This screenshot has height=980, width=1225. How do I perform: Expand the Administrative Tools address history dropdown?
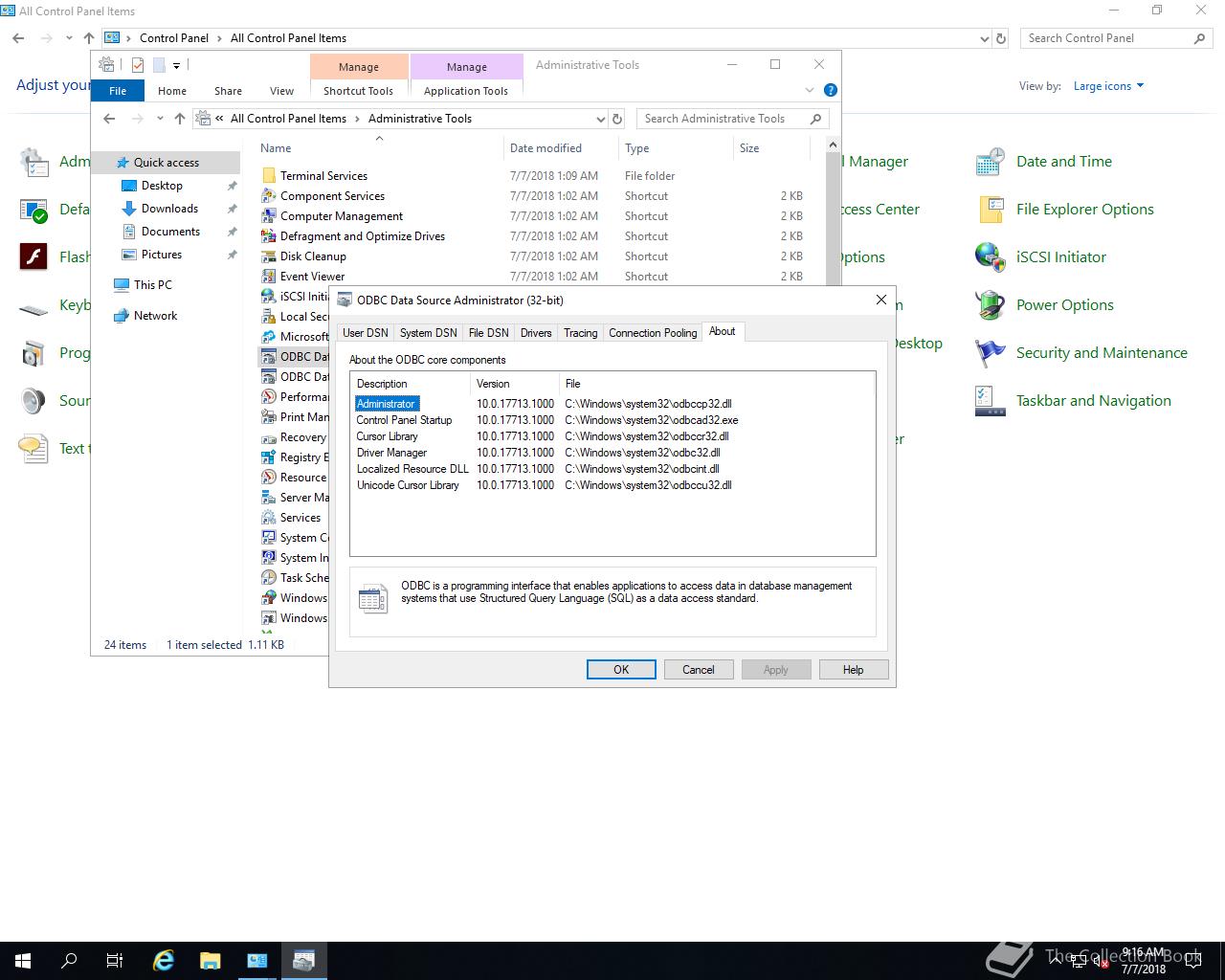click(601, 120)
